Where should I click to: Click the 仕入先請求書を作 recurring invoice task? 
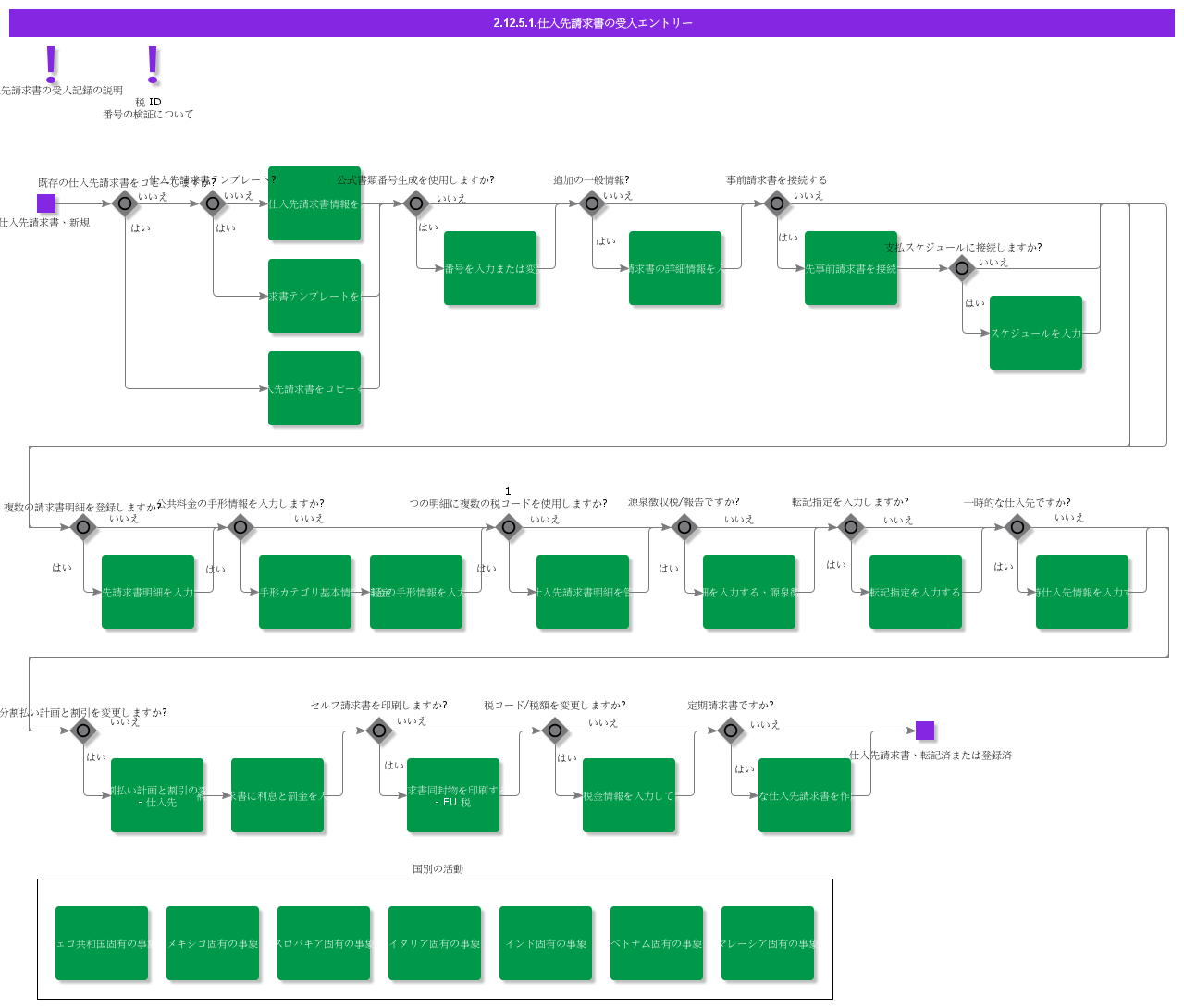pos(805,795)
